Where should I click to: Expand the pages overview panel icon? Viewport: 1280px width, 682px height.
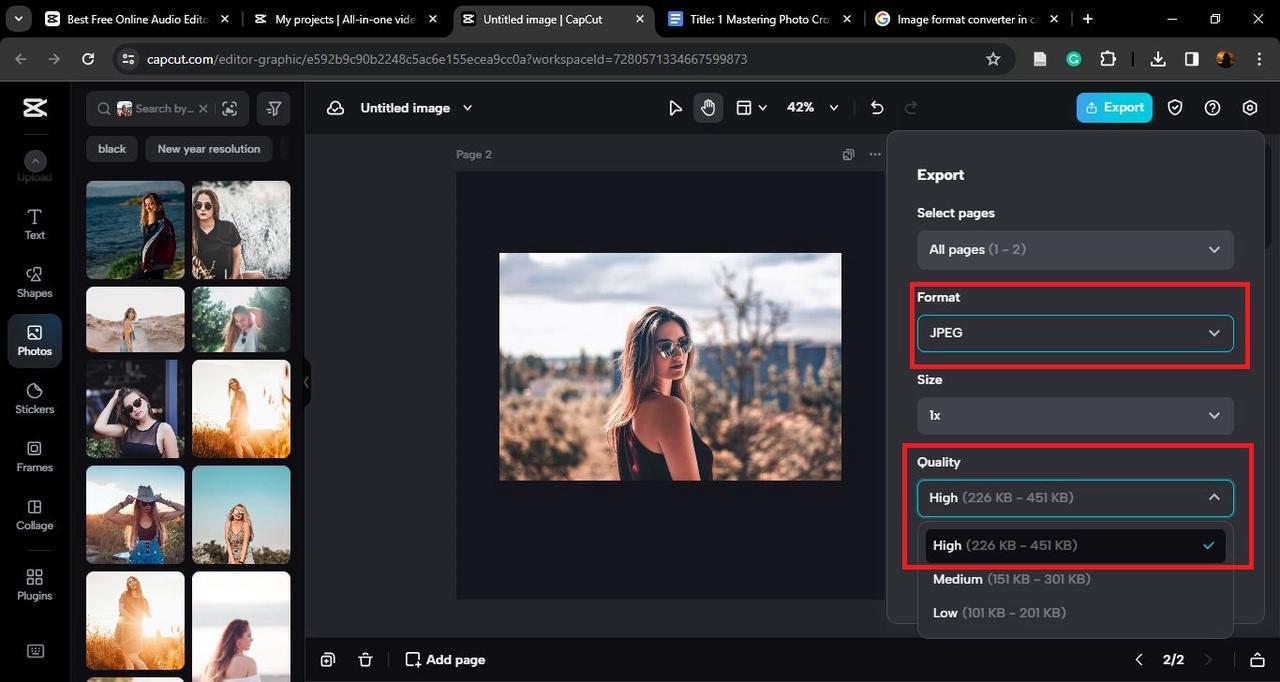[1258, 660]
